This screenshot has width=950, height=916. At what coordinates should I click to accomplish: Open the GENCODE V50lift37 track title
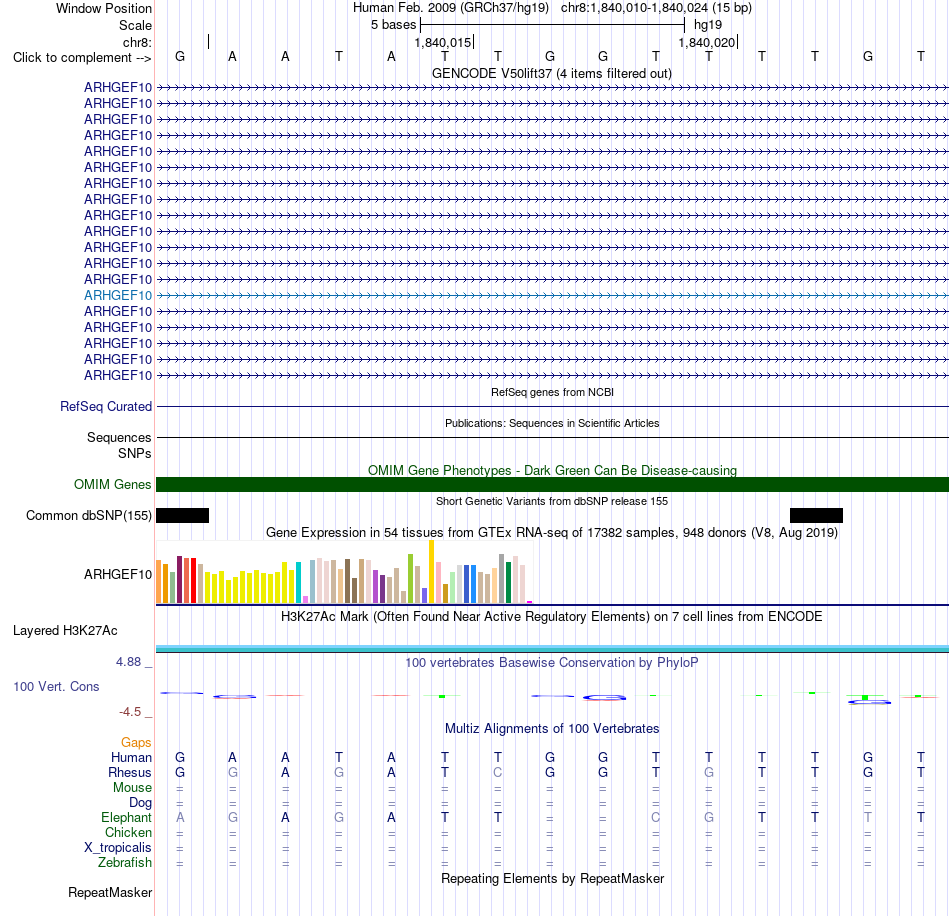[551, 73]
